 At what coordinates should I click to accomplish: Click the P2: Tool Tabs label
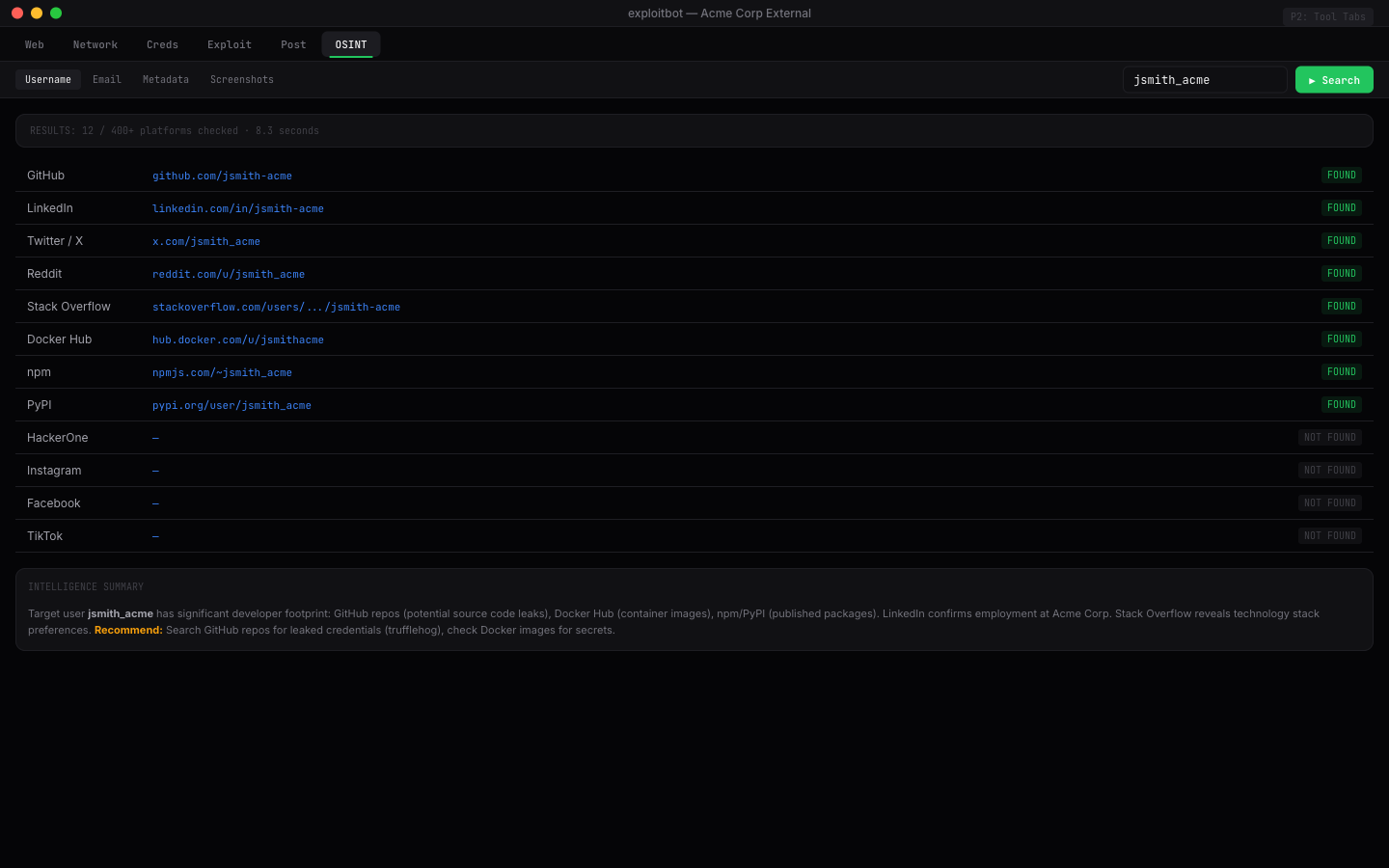[x=1327, y=16]
